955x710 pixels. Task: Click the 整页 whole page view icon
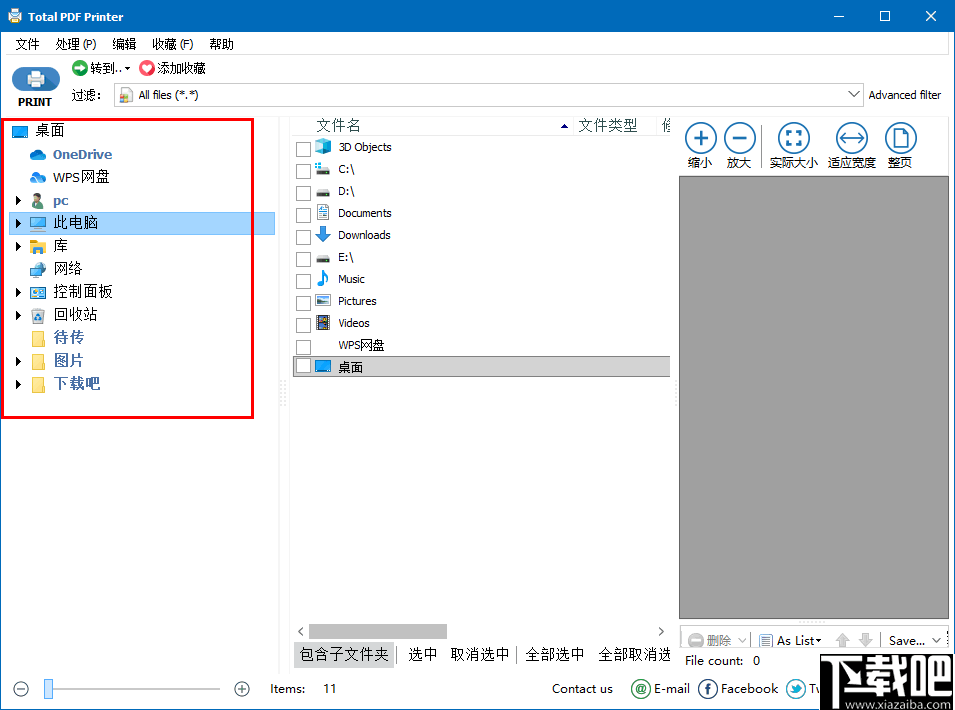coord(899,140)
